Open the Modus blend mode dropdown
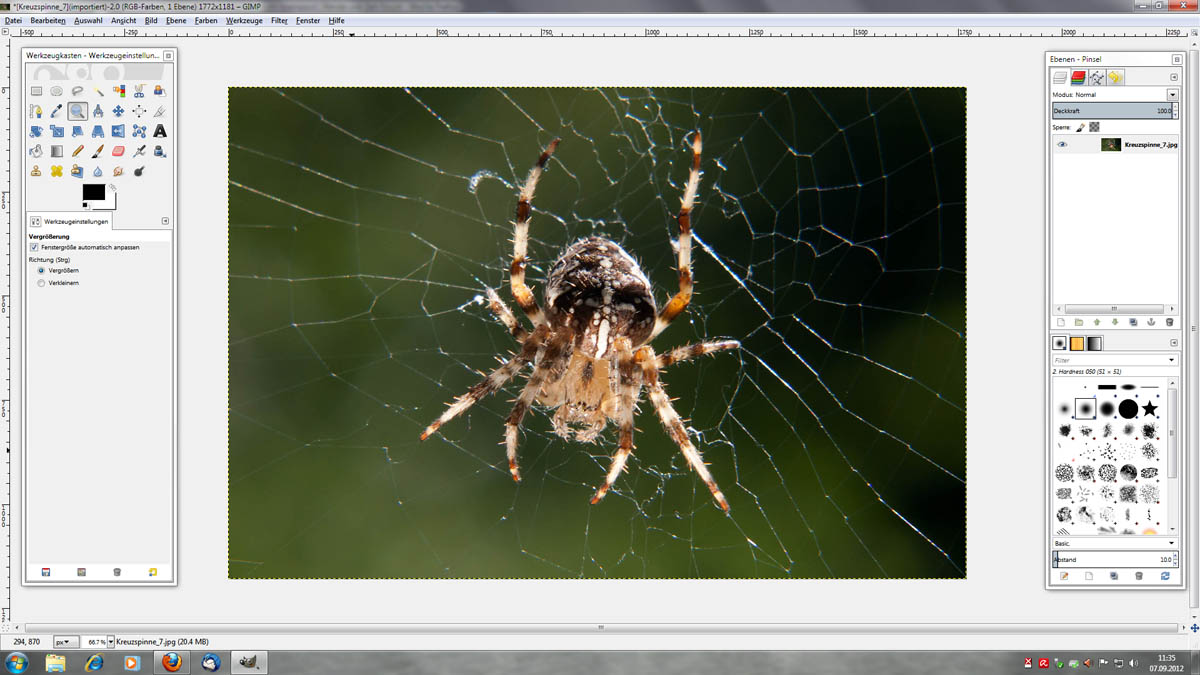This screenshot has width=1200, height=675. click(x=1172, y=94)
